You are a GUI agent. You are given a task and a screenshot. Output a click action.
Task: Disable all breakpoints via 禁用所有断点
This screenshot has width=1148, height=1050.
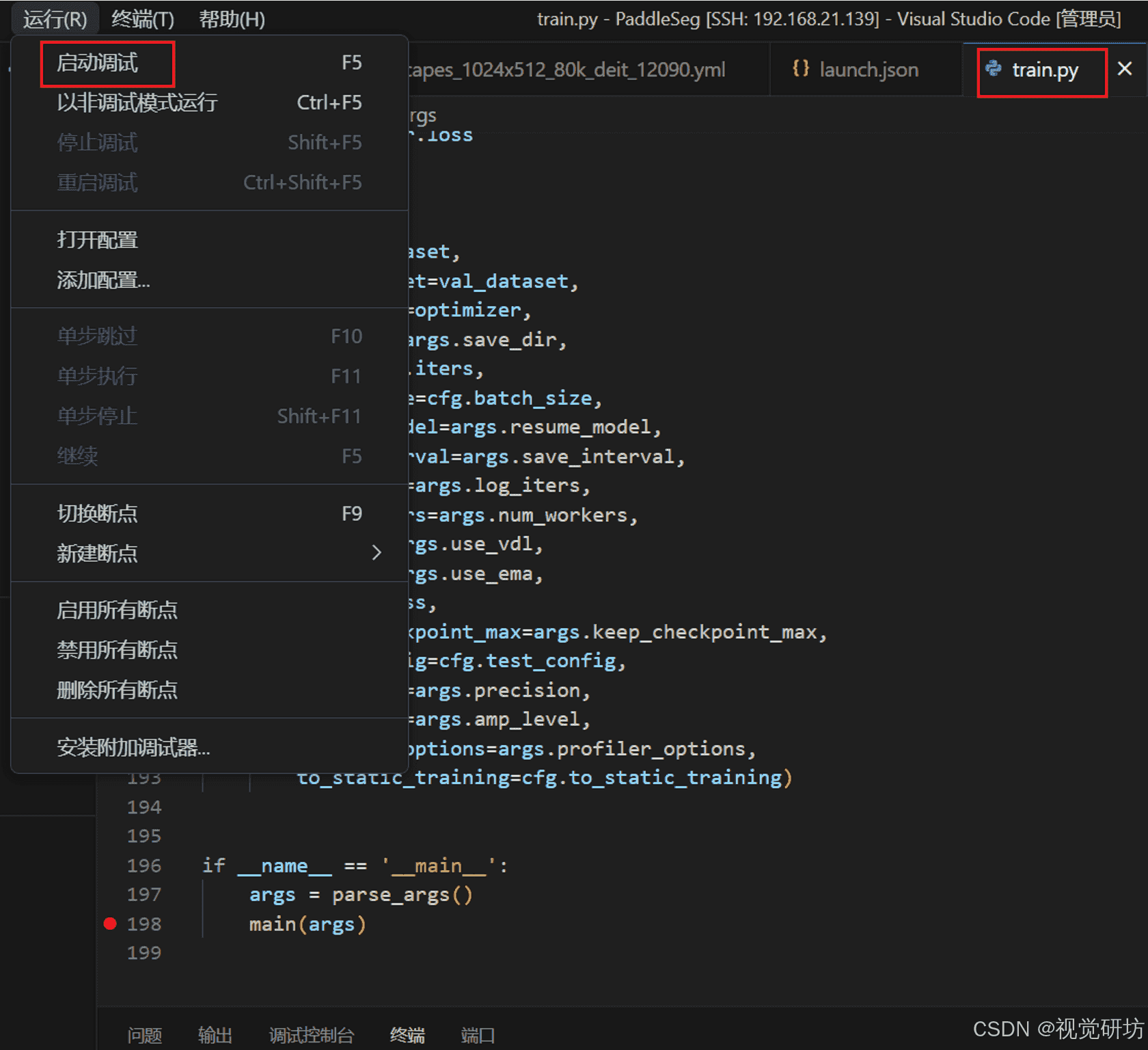click(118, 650)
